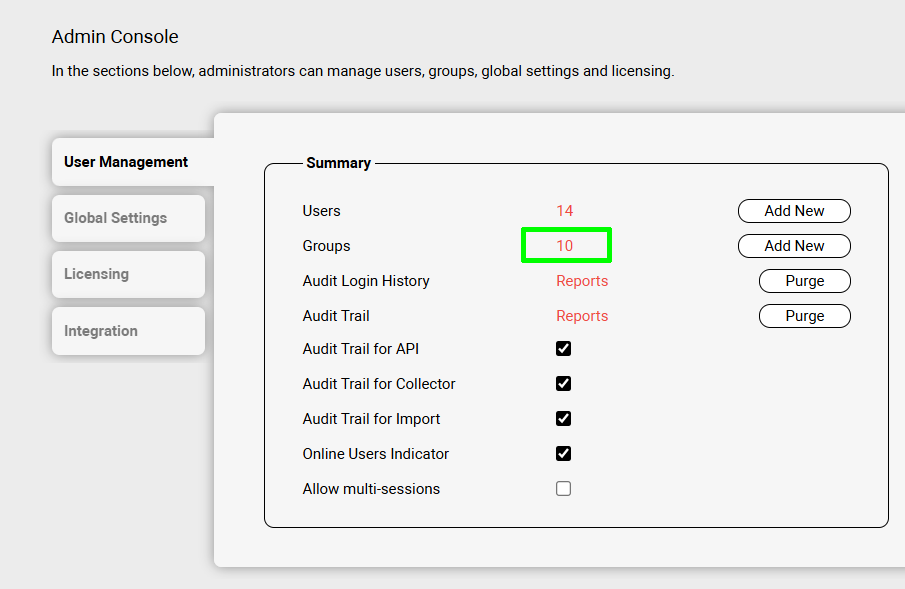Turn off Online Users Indicator checkbox

[x=564, y=454]
